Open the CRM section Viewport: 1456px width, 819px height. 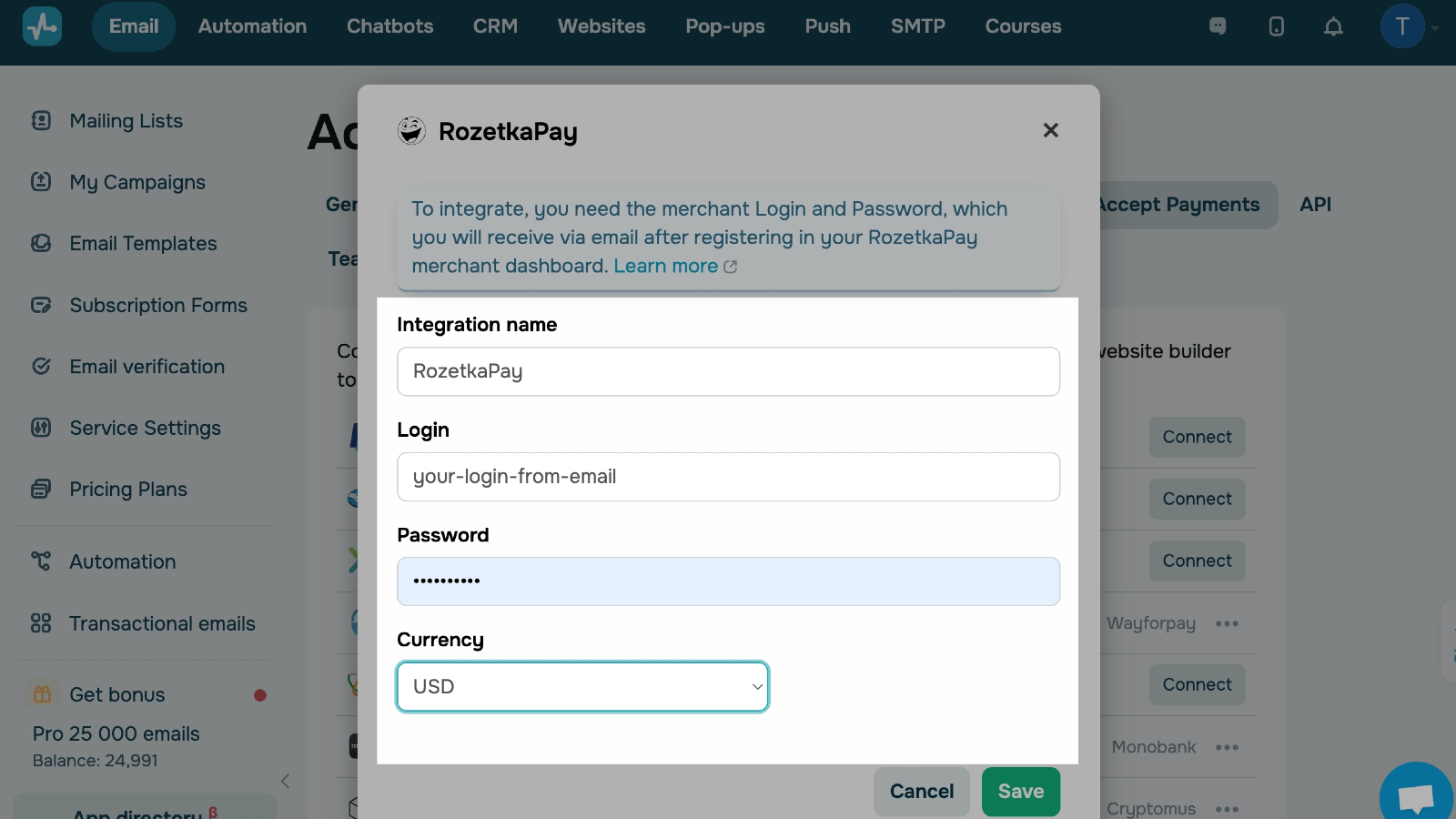495,26
